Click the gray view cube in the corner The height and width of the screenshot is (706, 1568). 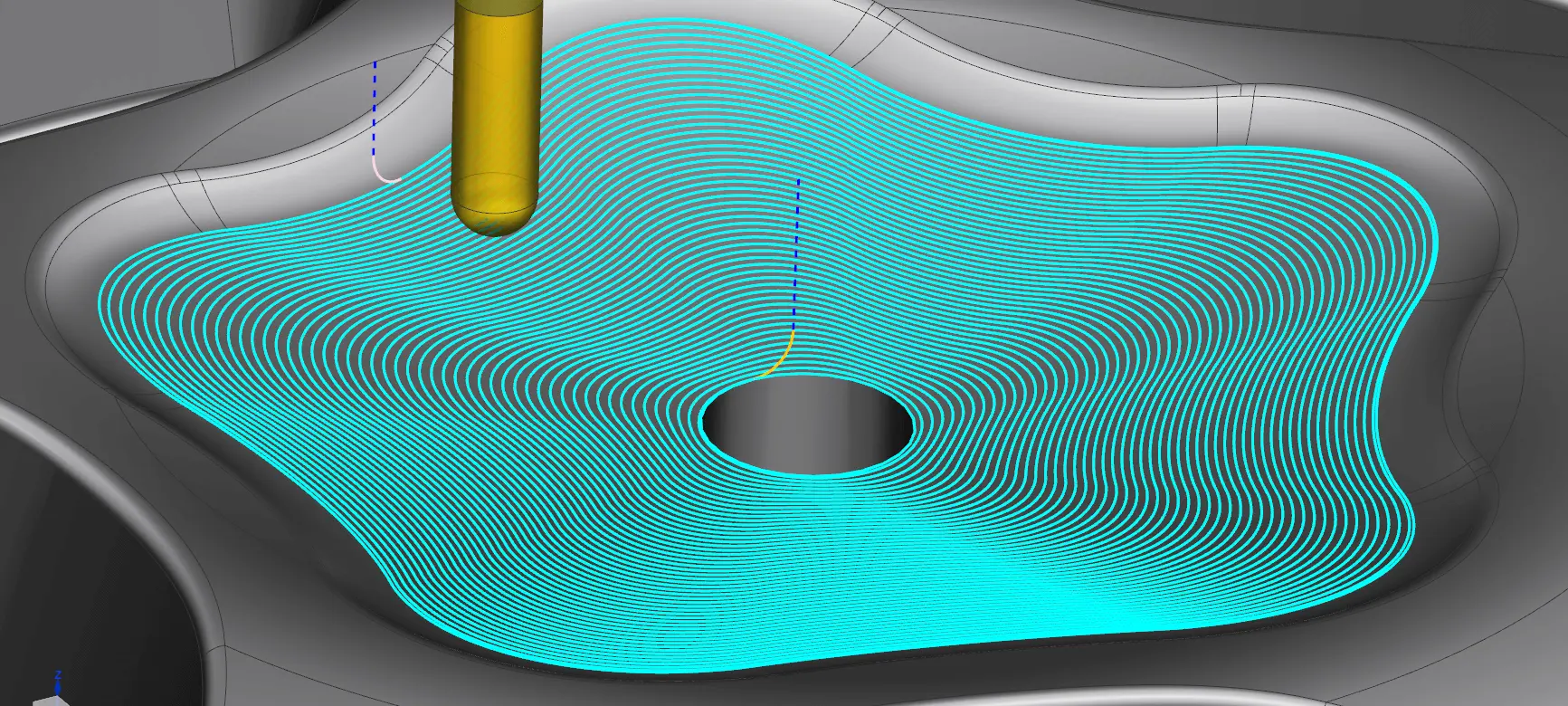pos(47,701)
